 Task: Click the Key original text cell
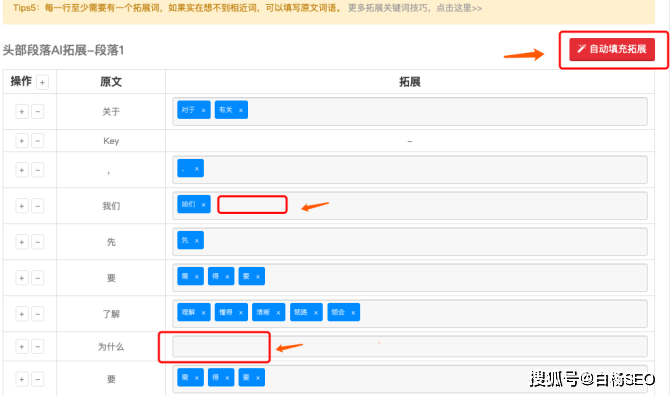point(111,141)
